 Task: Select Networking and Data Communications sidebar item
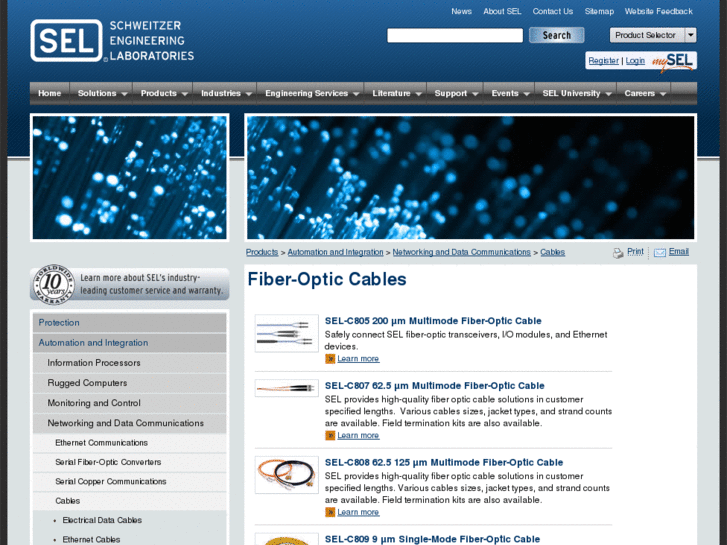click(129, 423)
